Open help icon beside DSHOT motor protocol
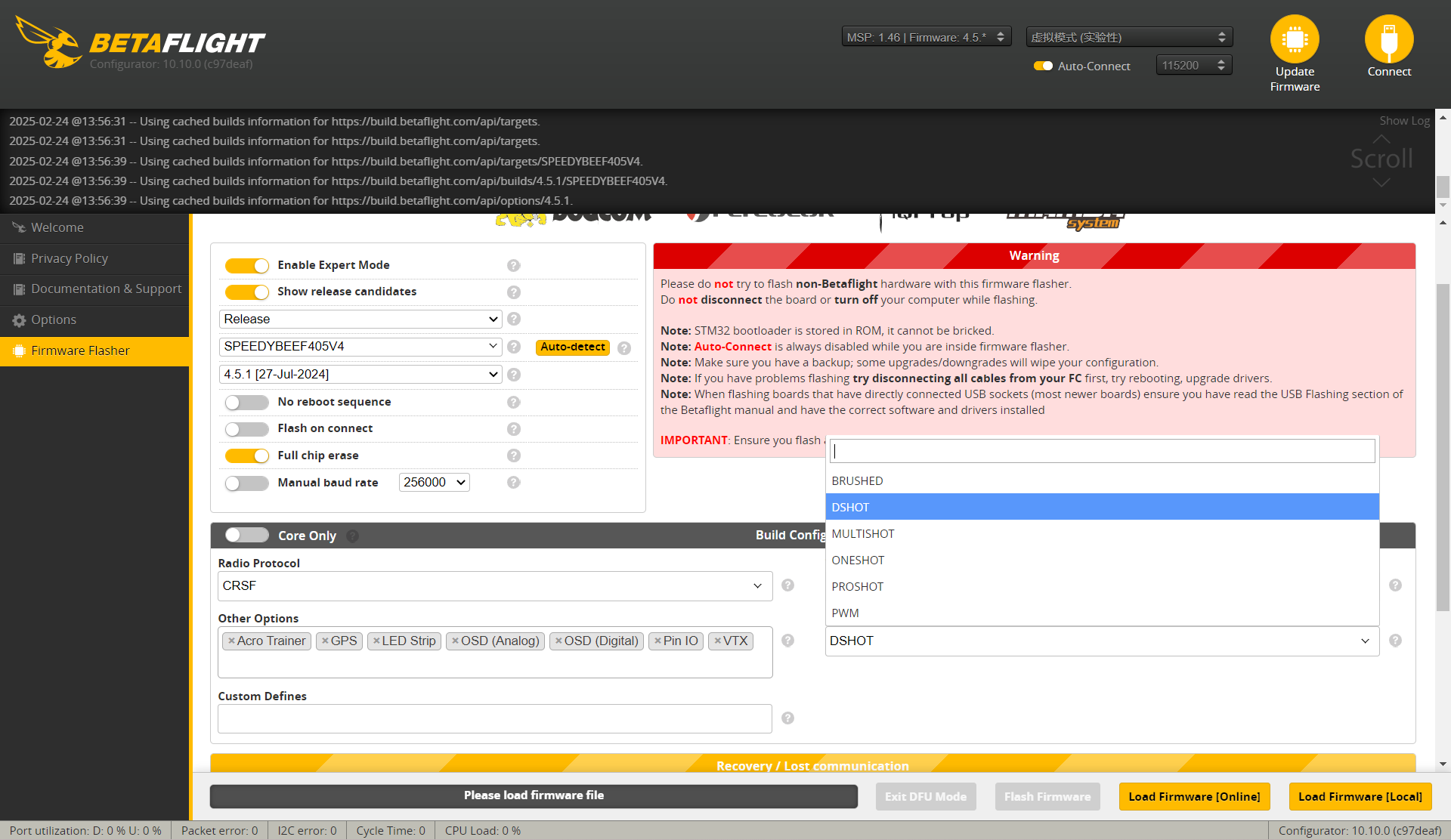The image size is (1451, 840). pos(1395,641)
